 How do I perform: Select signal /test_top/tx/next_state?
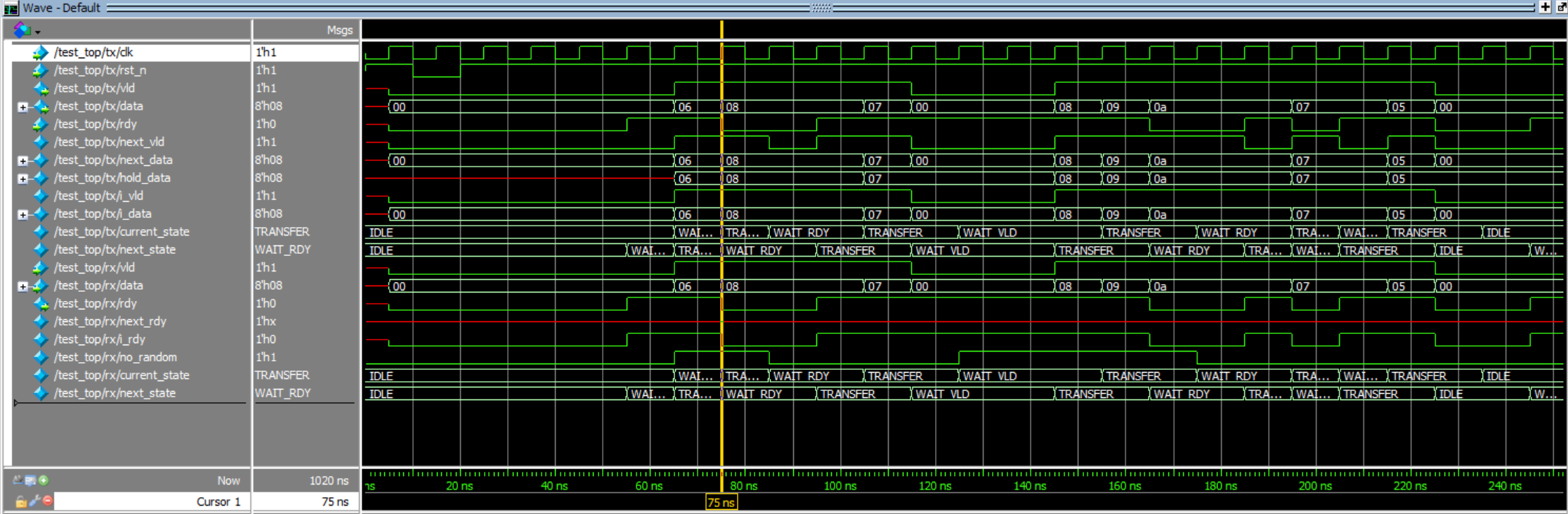tap(115, 250)
